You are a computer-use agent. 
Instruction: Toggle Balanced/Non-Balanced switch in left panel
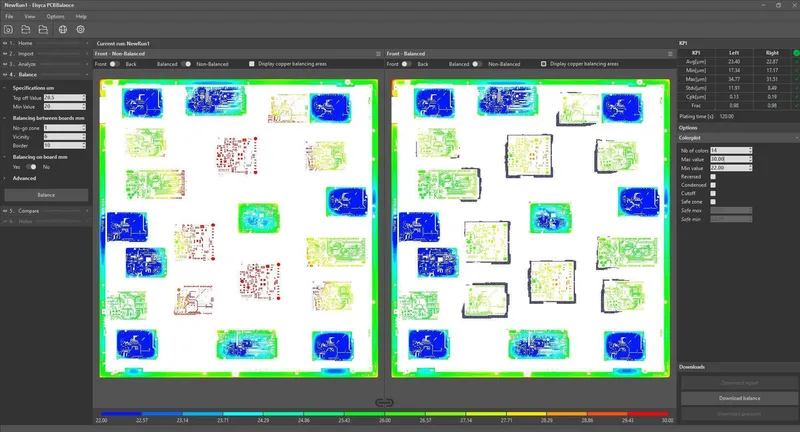tap(186, 64)
